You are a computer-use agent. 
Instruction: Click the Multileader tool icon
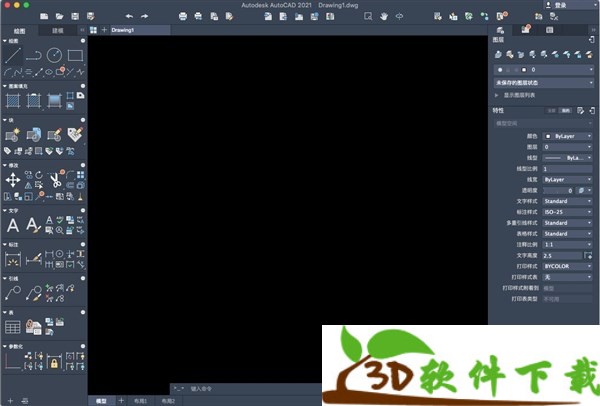[x=13, y=293]
